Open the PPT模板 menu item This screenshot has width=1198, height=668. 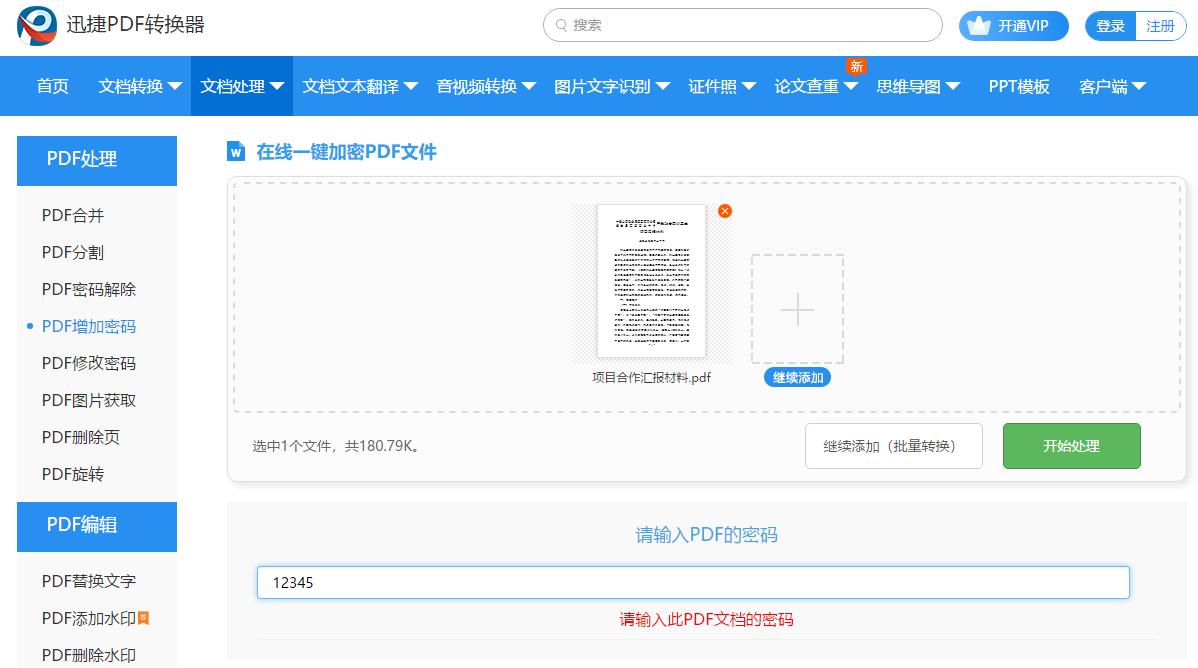(1018, 86)
